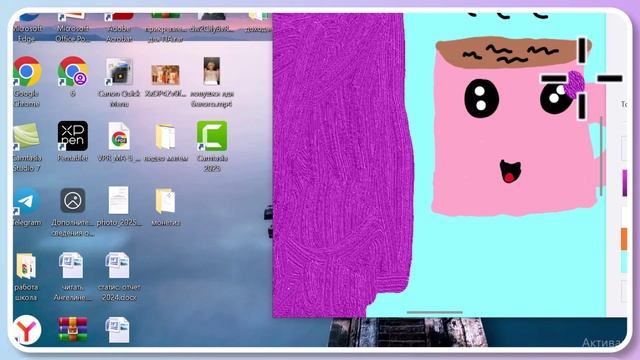640x360 pixels.
Task: Launch the Chrome profile shortcut labeled 6
Action: click(73, 71)
